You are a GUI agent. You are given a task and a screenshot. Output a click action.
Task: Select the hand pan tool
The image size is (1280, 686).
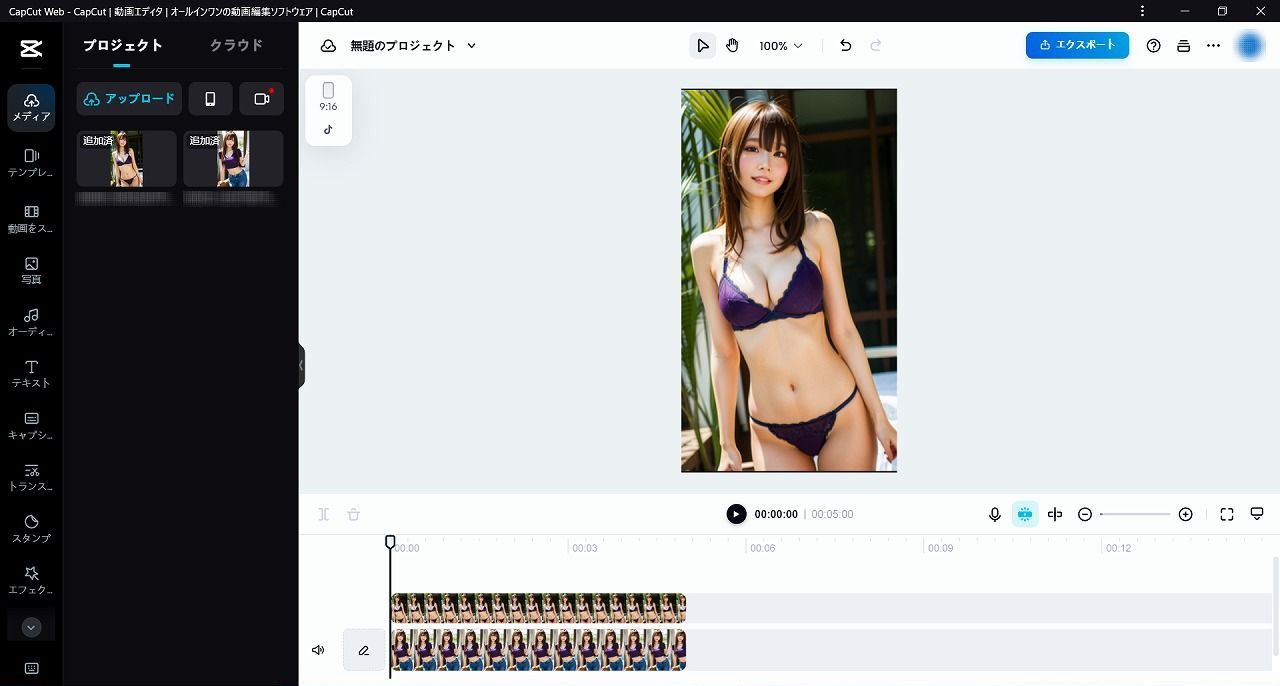click(x=732, y=46)
